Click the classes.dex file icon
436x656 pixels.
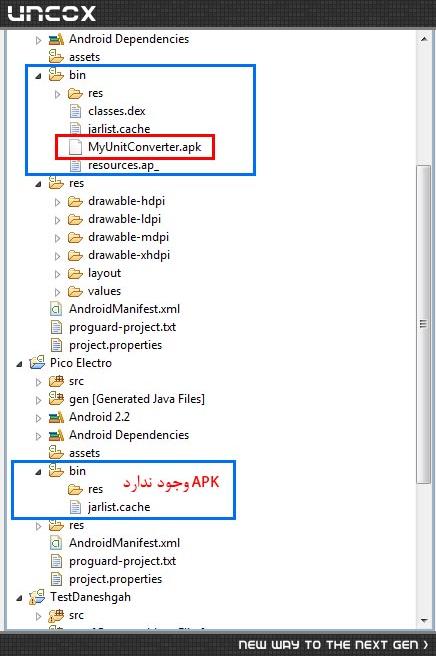pyautogui.click(x=75, y=111)
